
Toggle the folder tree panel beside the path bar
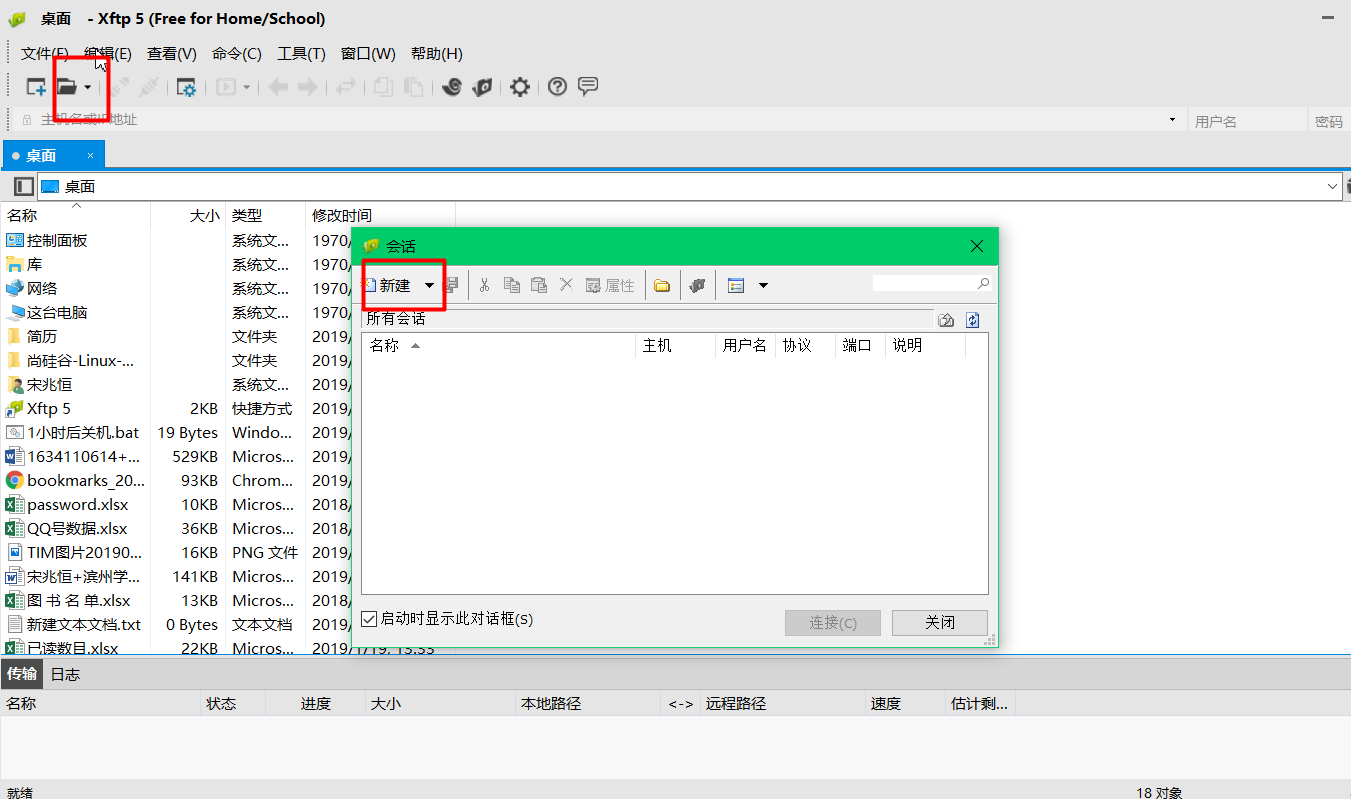(22, 186)
